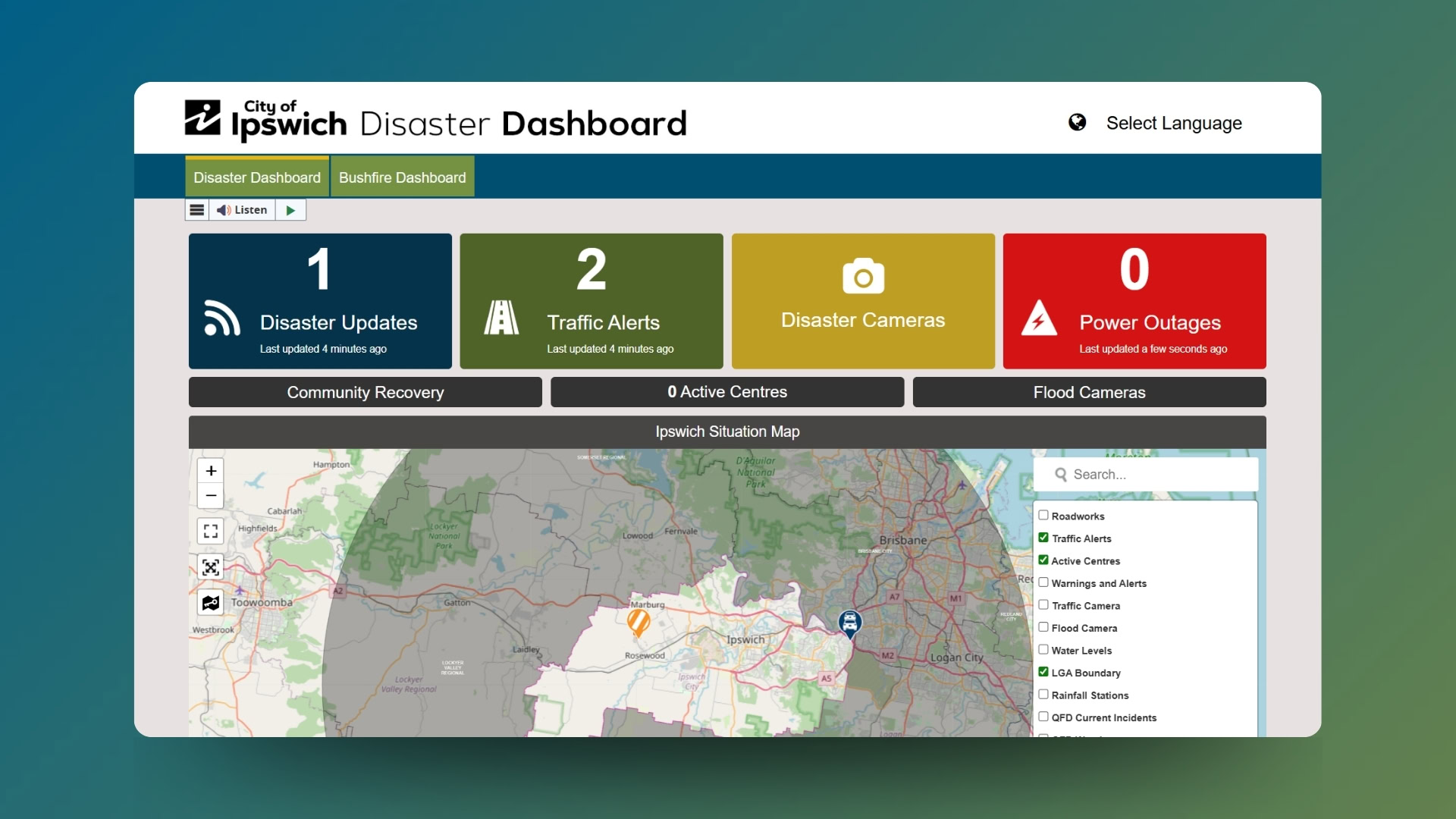Enable the Flood Camera layer checkbox
Image resolution: width=1456 pixels, height=819 pixels.
click(x=1043, y=627)
